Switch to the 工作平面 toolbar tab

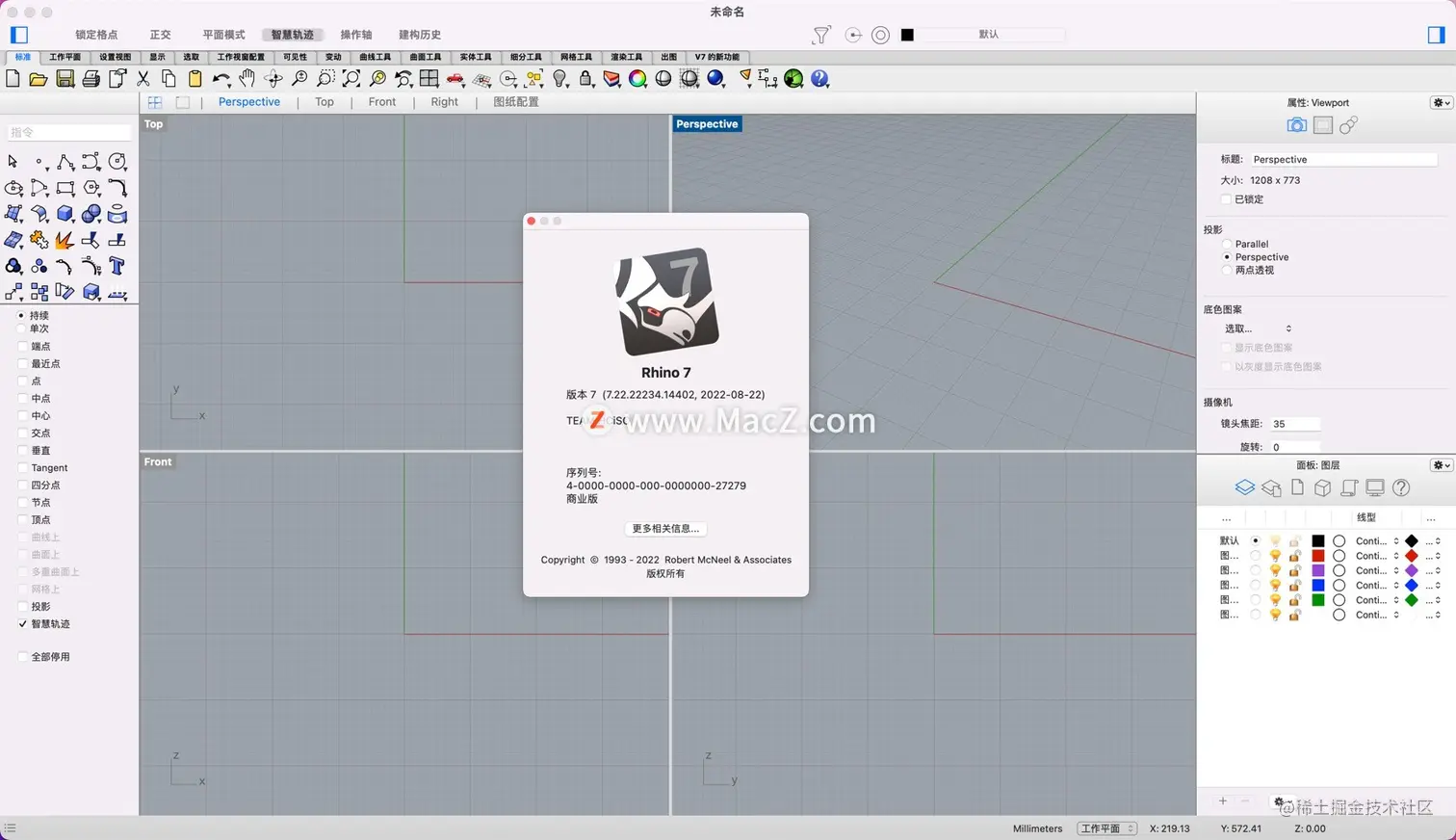tap(65, 57)
